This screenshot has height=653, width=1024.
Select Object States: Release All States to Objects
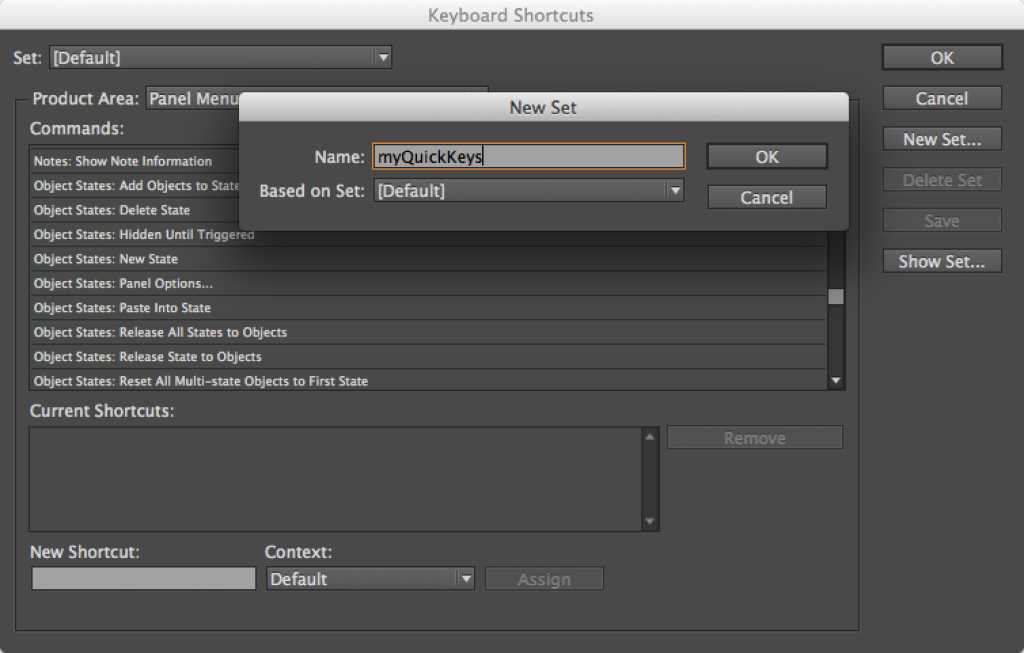(x=160, y=332)
